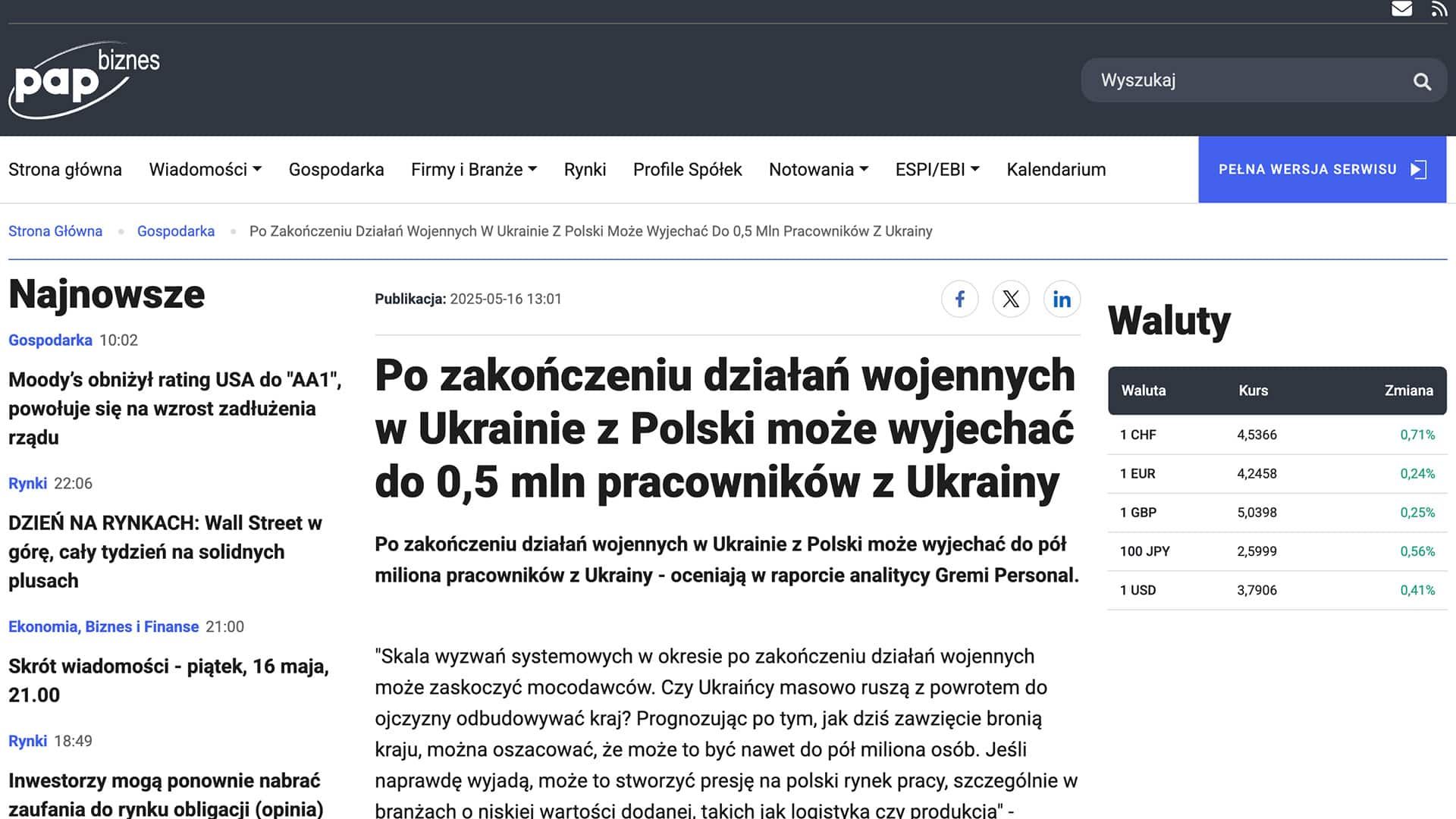Screen dimensions: 1456x819
Task: Click Strona Główna breadcrumb link
Action: point(55,231)
